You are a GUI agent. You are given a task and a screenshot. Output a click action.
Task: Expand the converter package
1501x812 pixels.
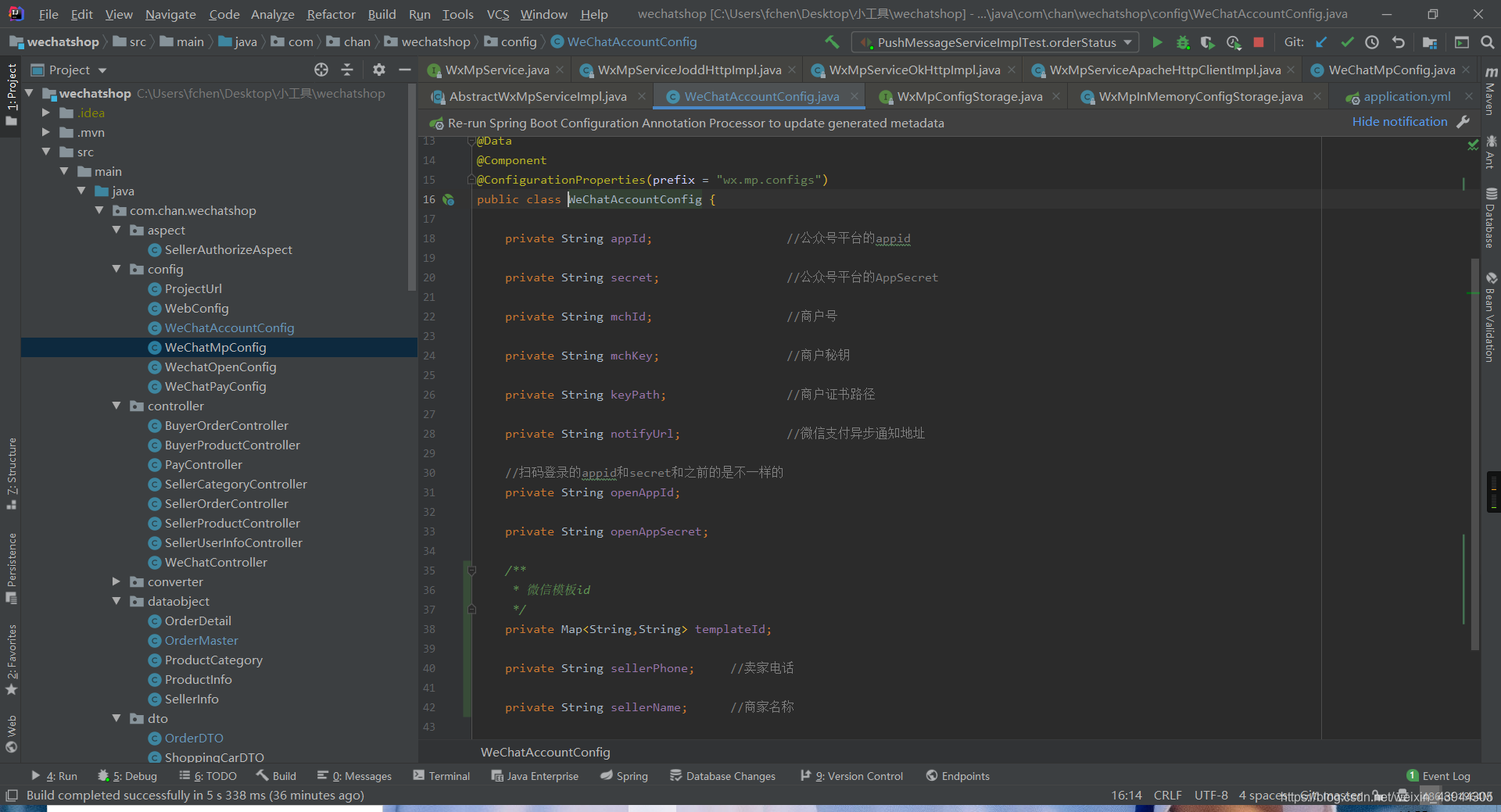coord(116,581)
